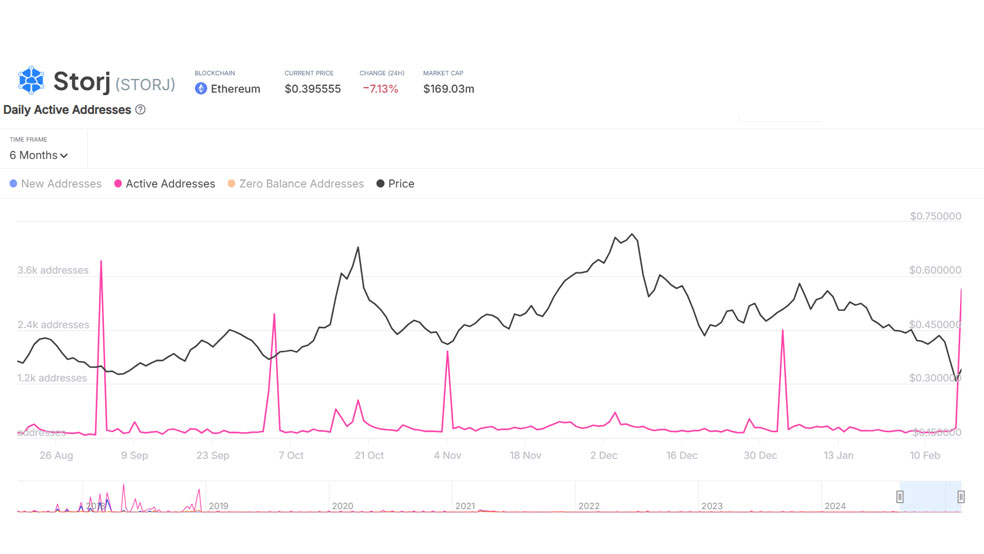
Task: Click the 13 Jan x-axis label
Action: point(838,455)
